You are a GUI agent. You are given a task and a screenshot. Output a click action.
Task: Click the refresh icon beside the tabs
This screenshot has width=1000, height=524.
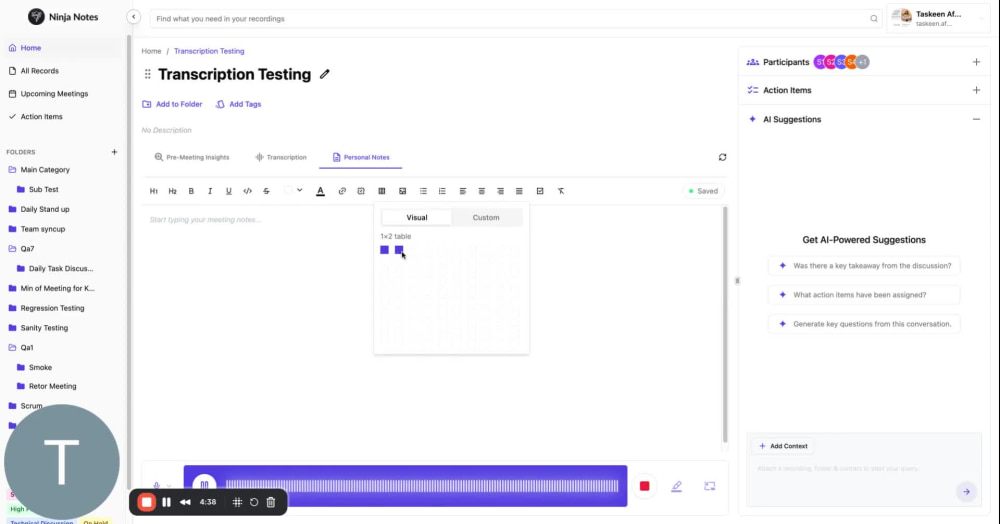(x=723, y=157)
